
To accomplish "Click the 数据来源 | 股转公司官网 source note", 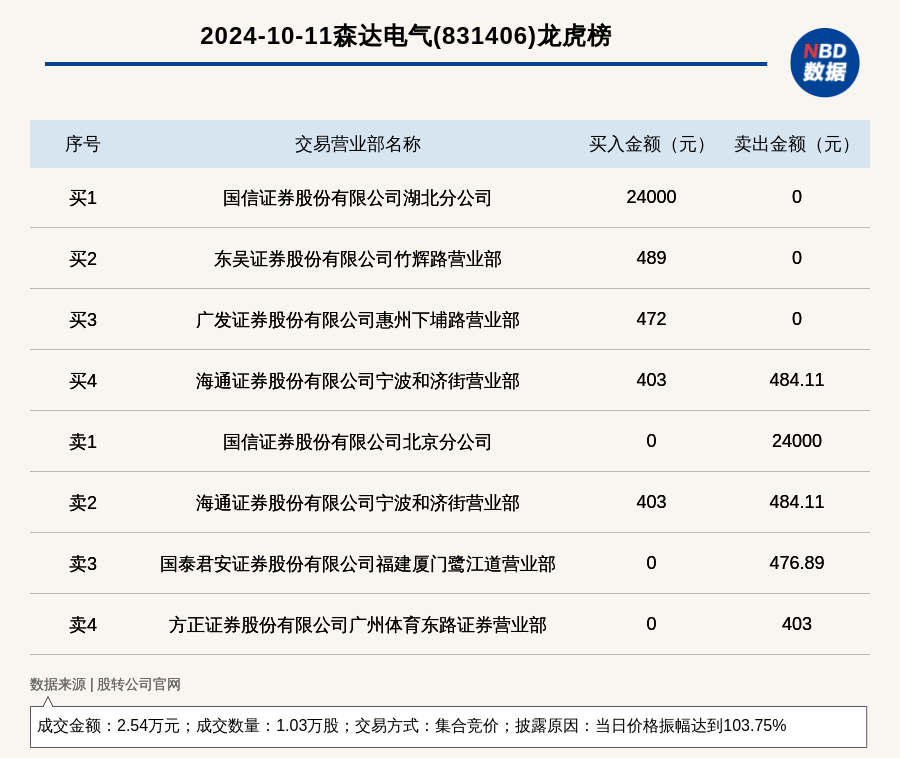I will pos(105,685).
